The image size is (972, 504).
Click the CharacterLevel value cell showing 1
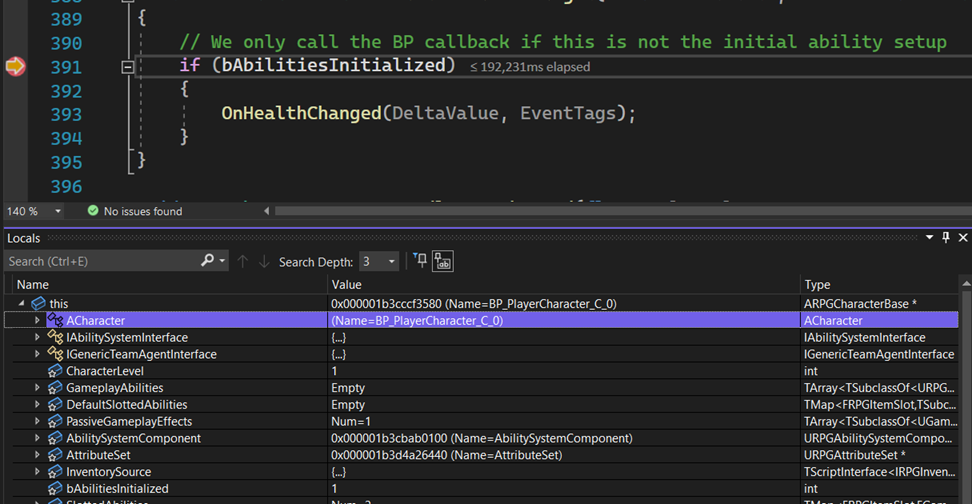tap(563, 371)
